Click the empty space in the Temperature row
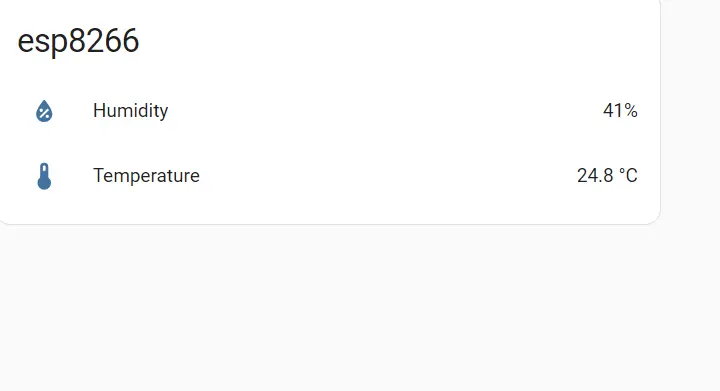 pos(388,176)
